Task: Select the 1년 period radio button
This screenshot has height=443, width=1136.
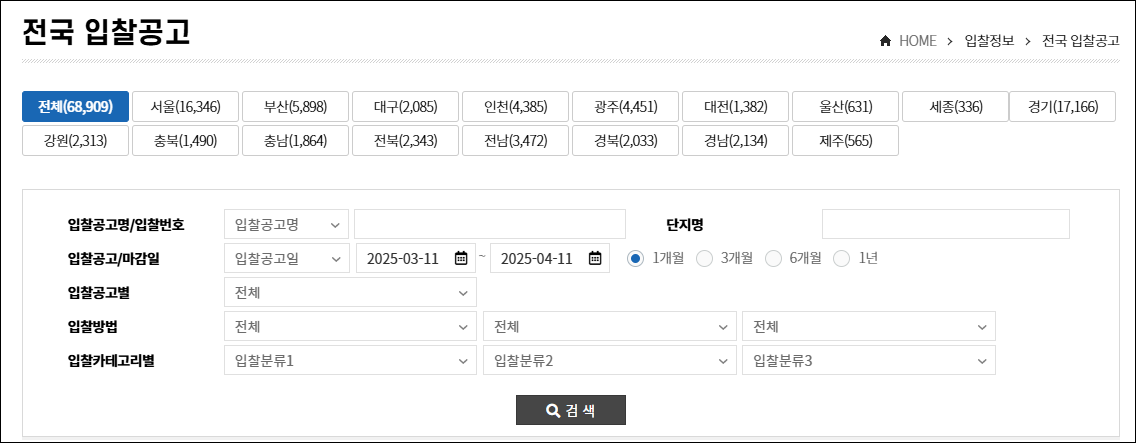Action: [842, 258]
